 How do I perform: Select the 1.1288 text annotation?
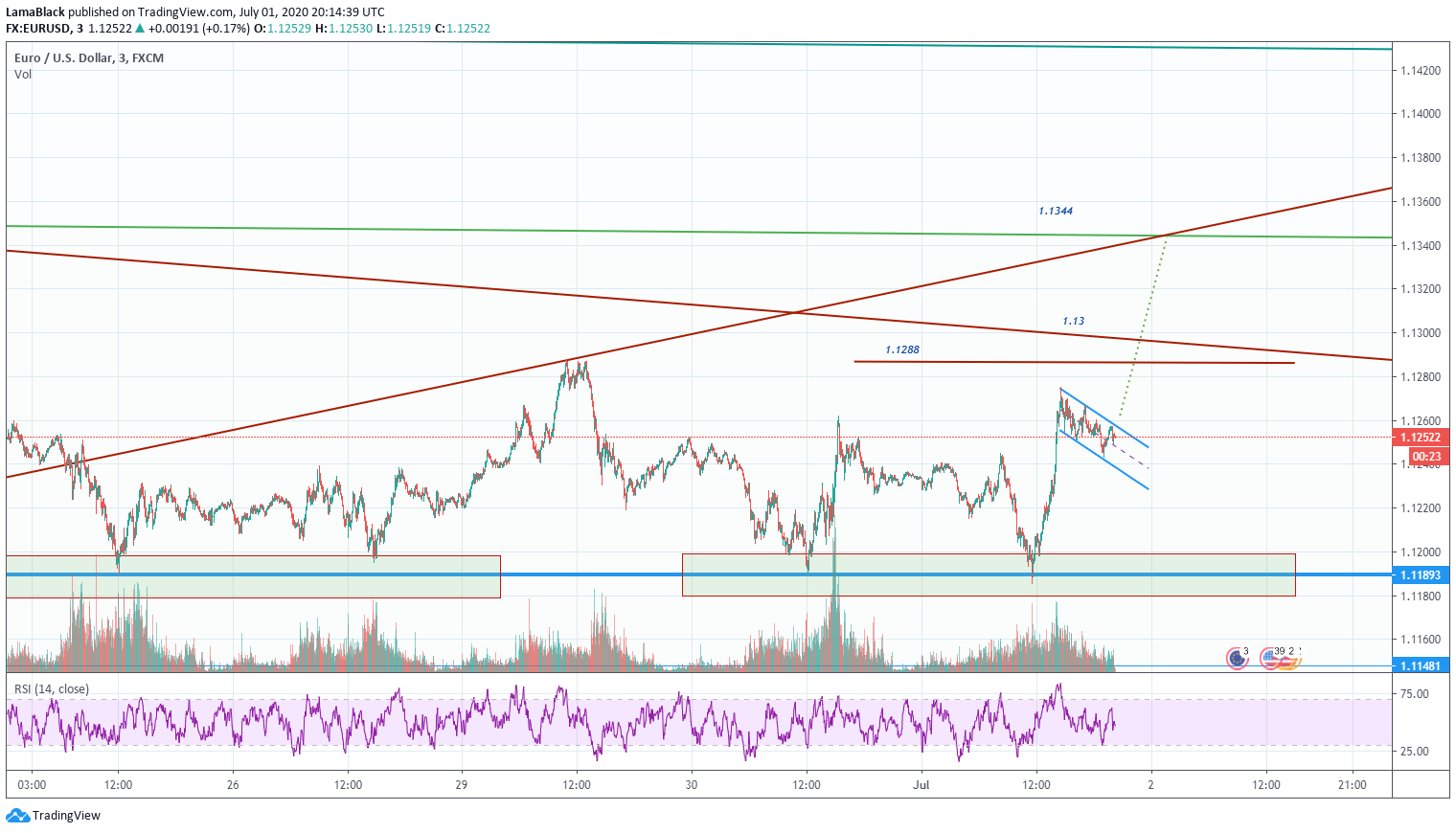click(902, 350)
